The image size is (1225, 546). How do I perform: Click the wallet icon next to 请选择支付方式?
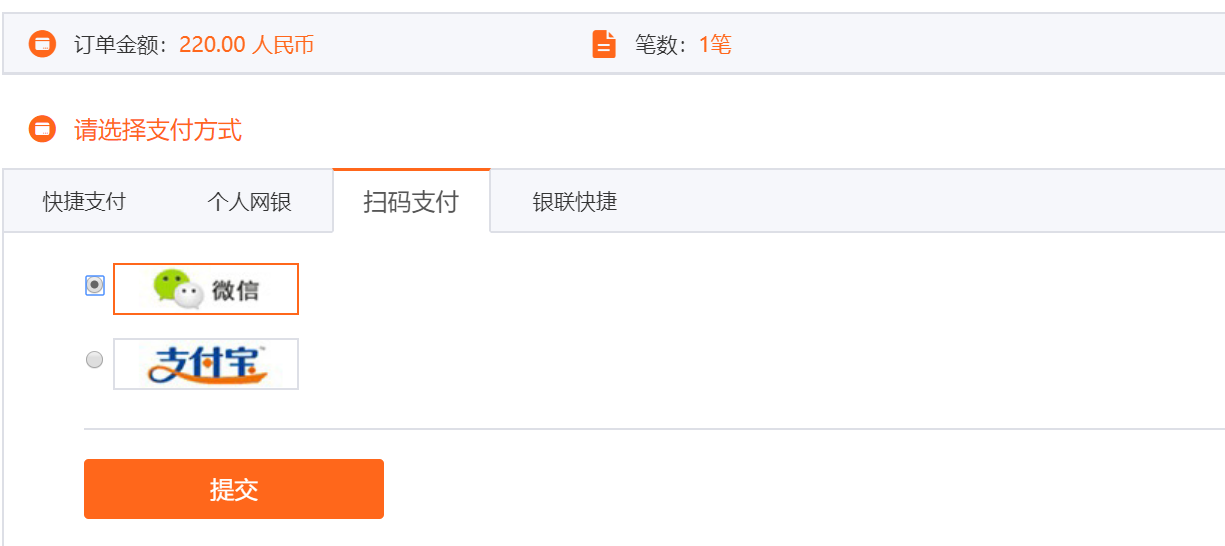[42, 130]
